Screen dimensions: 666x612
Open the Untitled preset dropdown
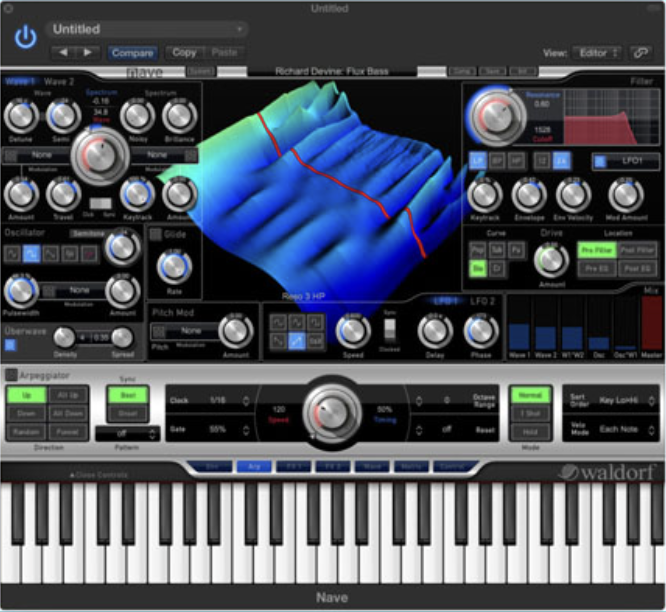147,29
